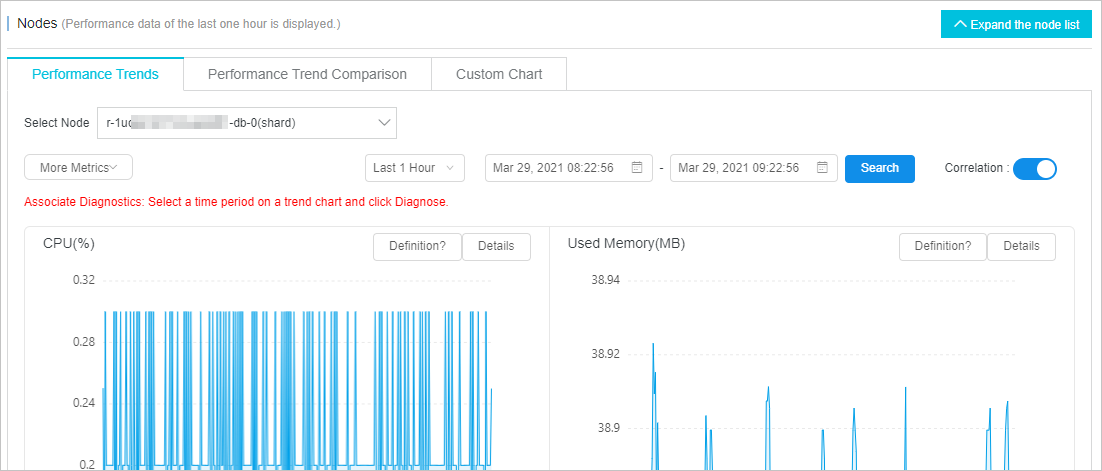
Task: Click the 38.9 memory axis label
Action: click(609, 427)
